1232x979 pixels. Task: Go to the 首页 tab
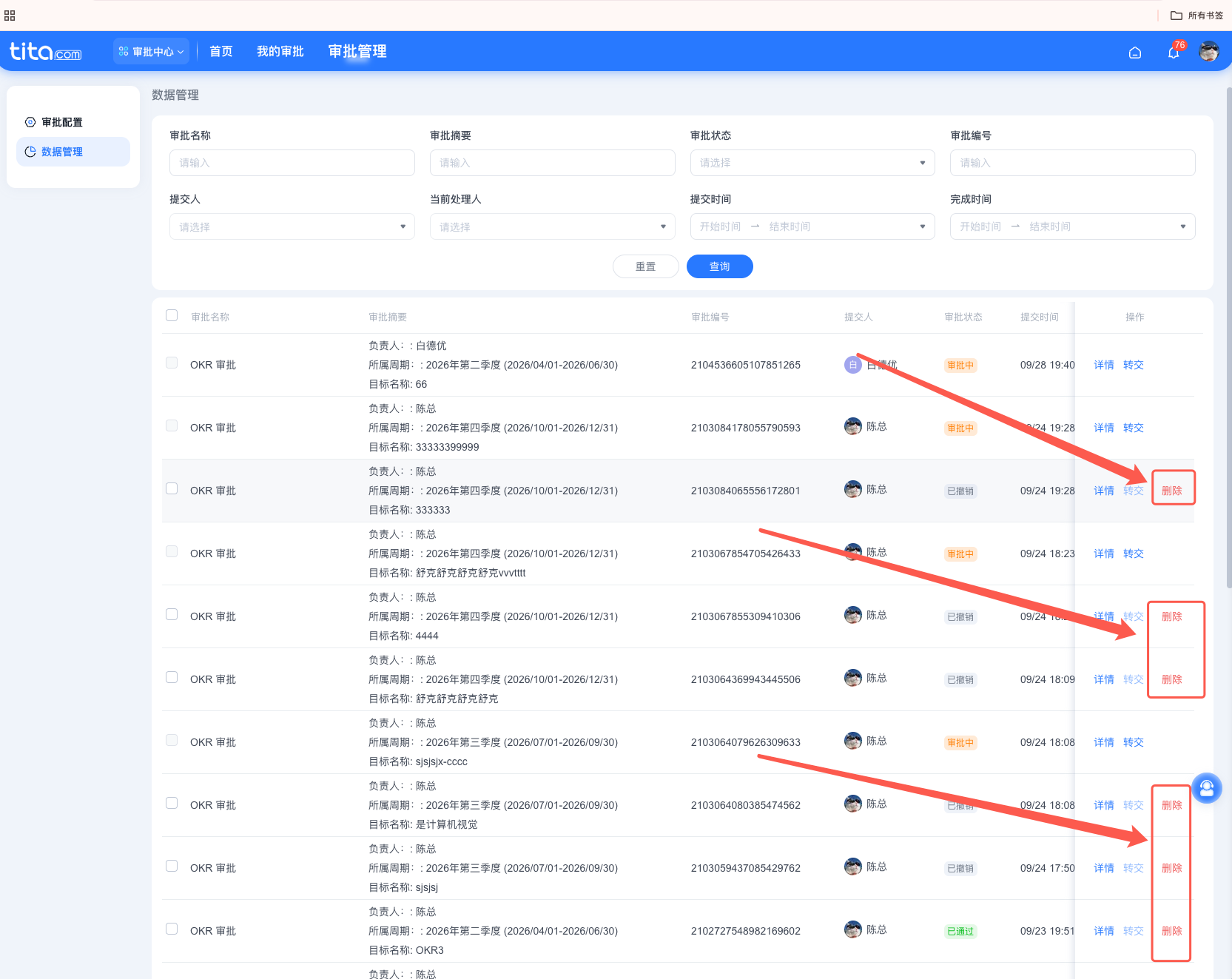coord(221,51)
